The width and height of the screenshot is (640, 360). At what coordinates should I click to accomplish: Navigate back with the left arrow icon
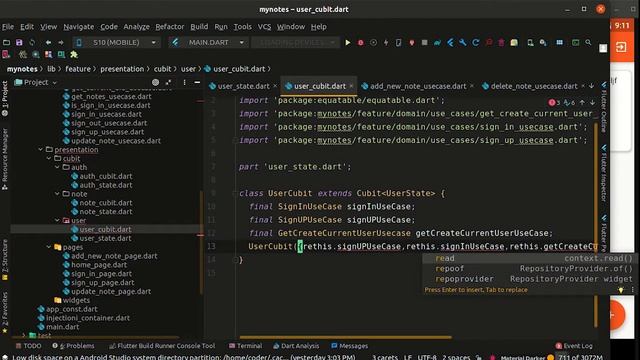[48, 42]
